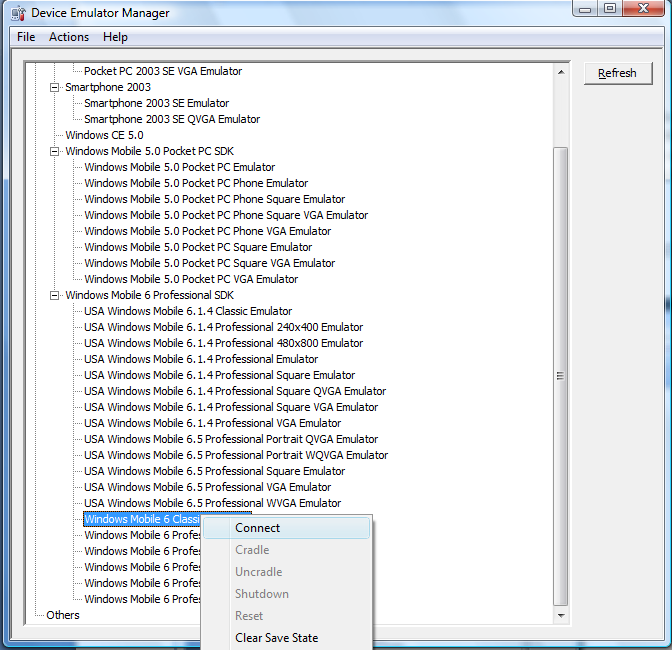
Task: Select USA 6.1.4 Professional Square Emulator
Action: [x=219, y=375]
